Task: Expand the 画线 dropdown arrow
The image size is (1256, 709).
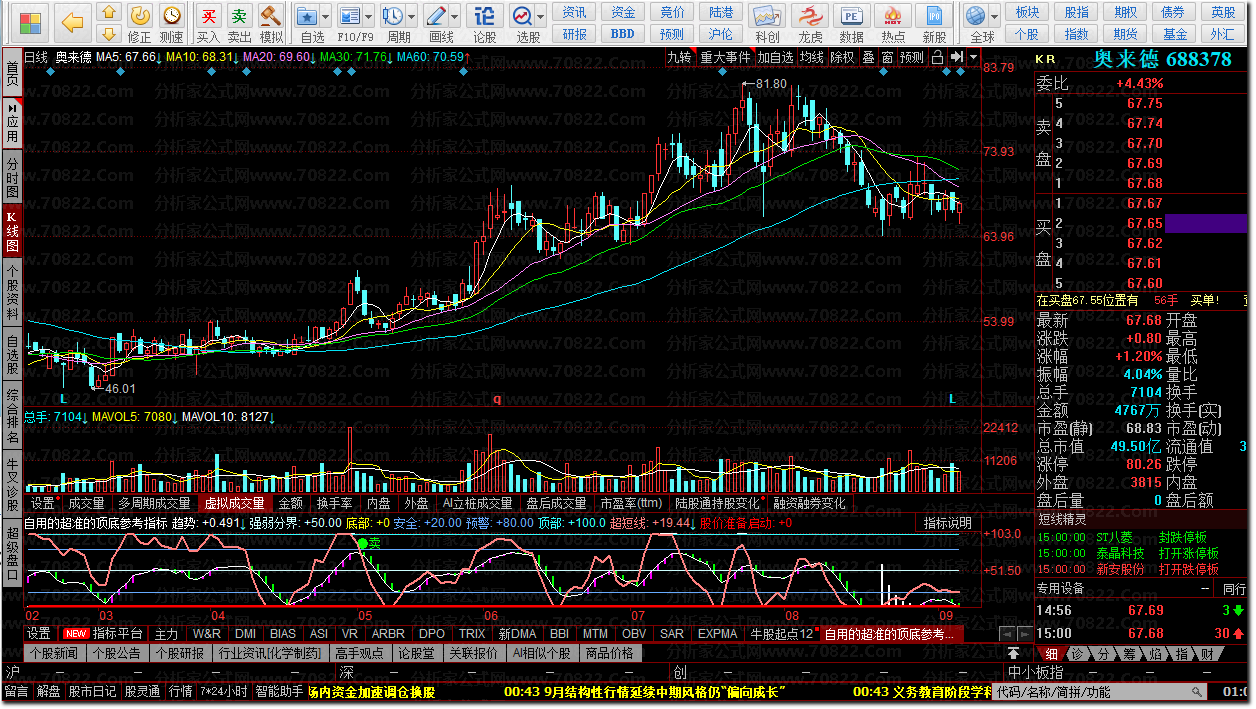Action: click(x=453, y=16)
